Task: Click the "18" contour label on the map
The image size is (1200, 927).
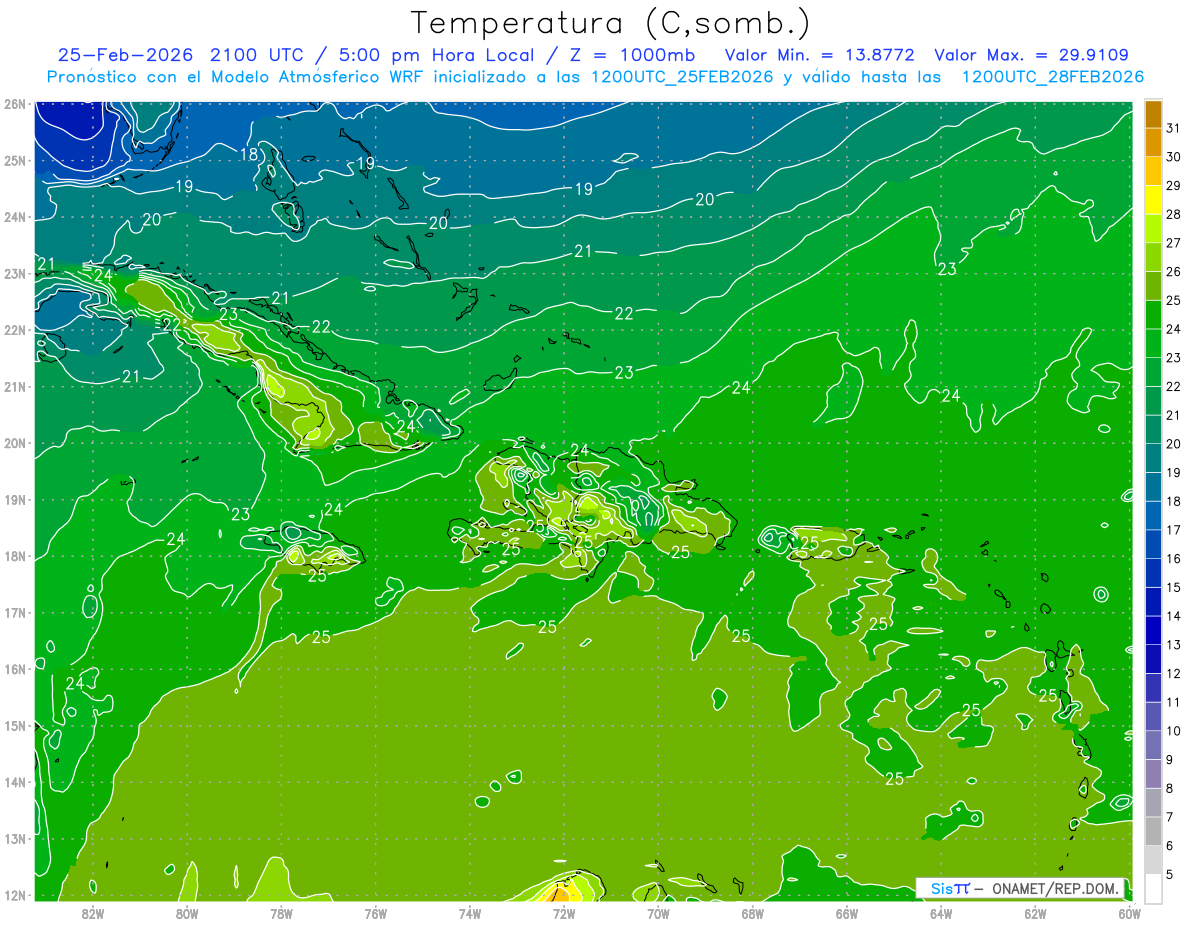Action: point(249,154)
